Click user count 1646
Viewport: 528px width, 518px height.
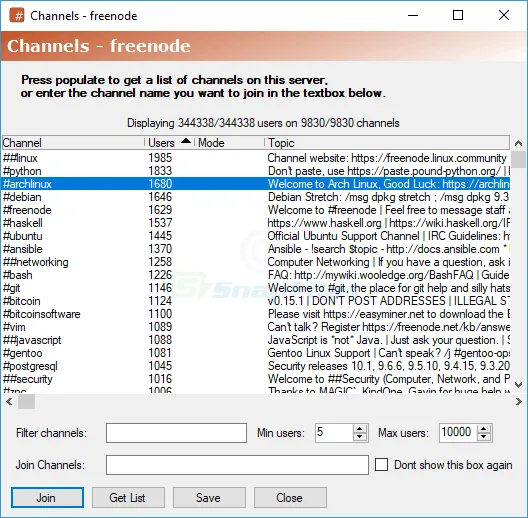(x=160, y=197)
